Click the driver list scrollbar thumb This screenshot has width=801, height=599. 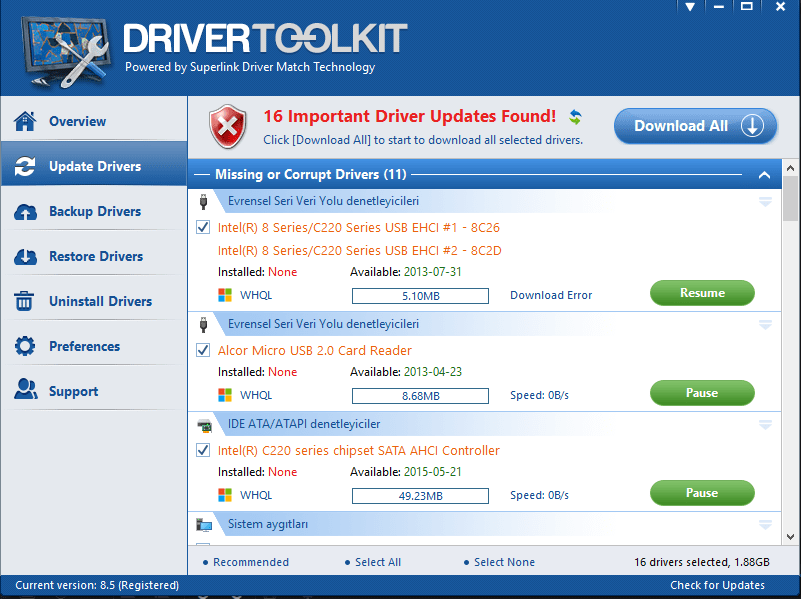pyautogui.click(x=790, y=199)
